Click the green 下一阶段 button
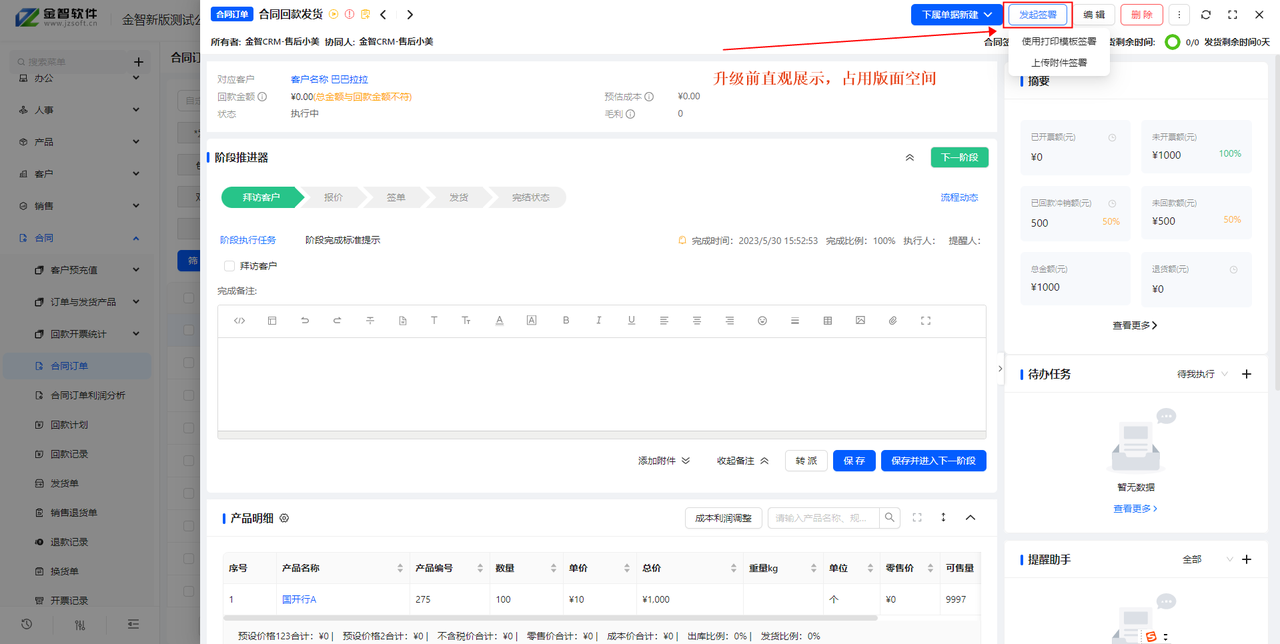1280x644 pixels. [x=960, y=158]
